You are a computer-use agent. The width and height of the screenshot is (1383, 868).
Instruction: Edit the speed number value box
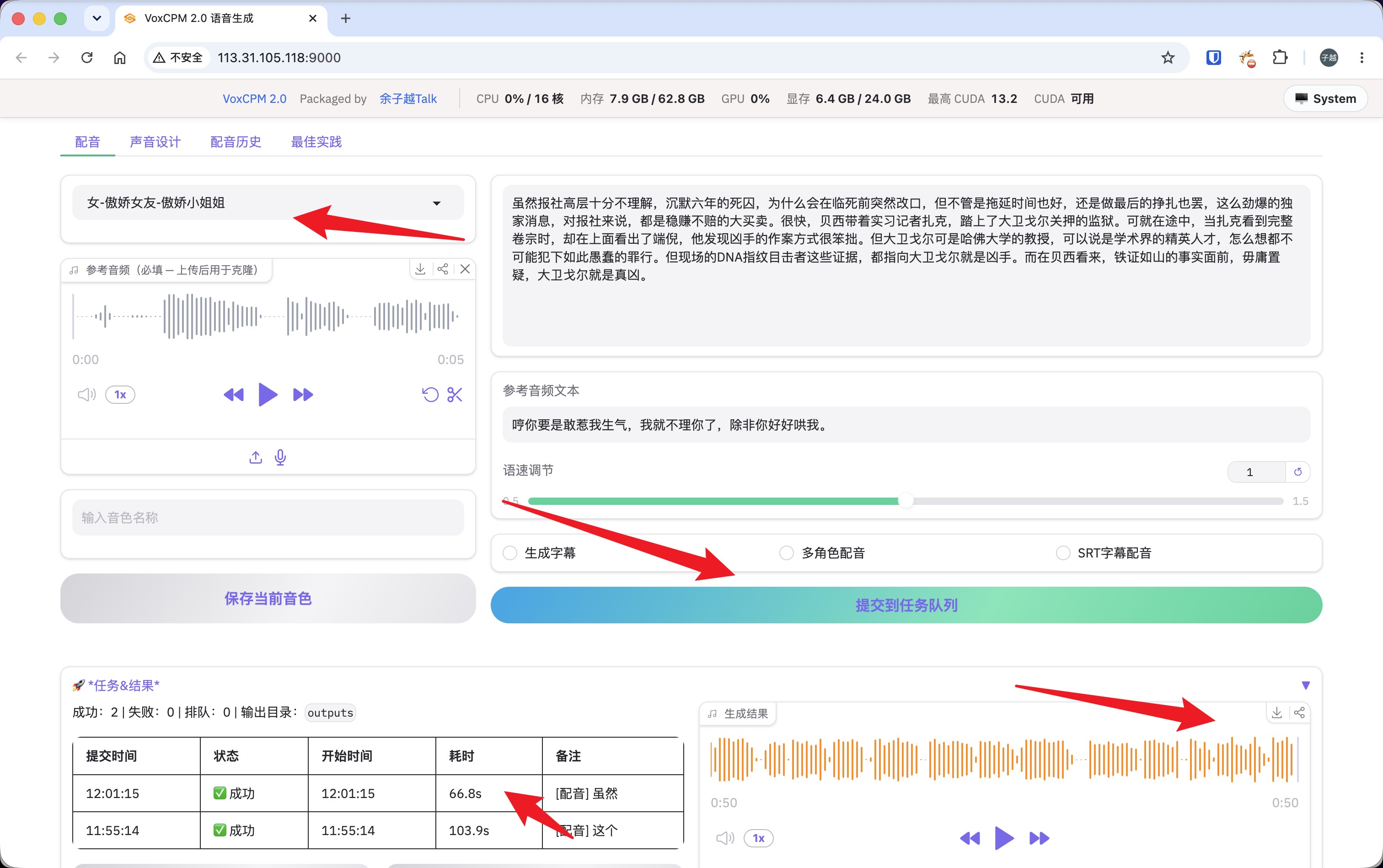[1256, 472]
